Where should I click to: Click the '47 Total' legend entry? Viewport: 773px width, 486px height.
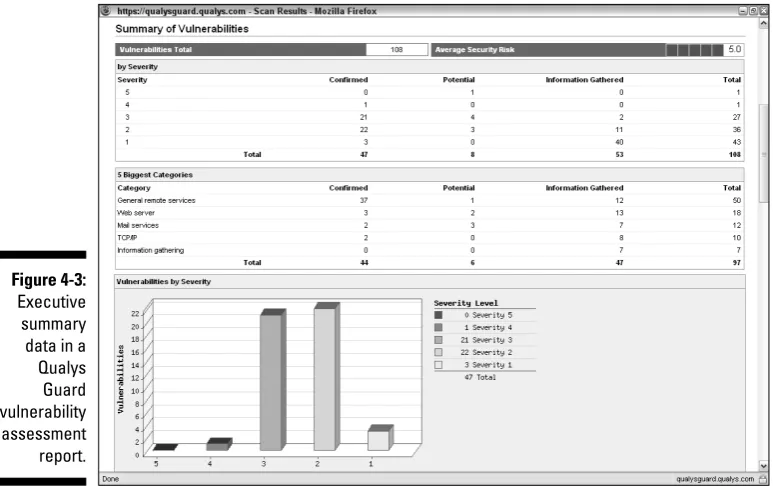coord(480,377)
